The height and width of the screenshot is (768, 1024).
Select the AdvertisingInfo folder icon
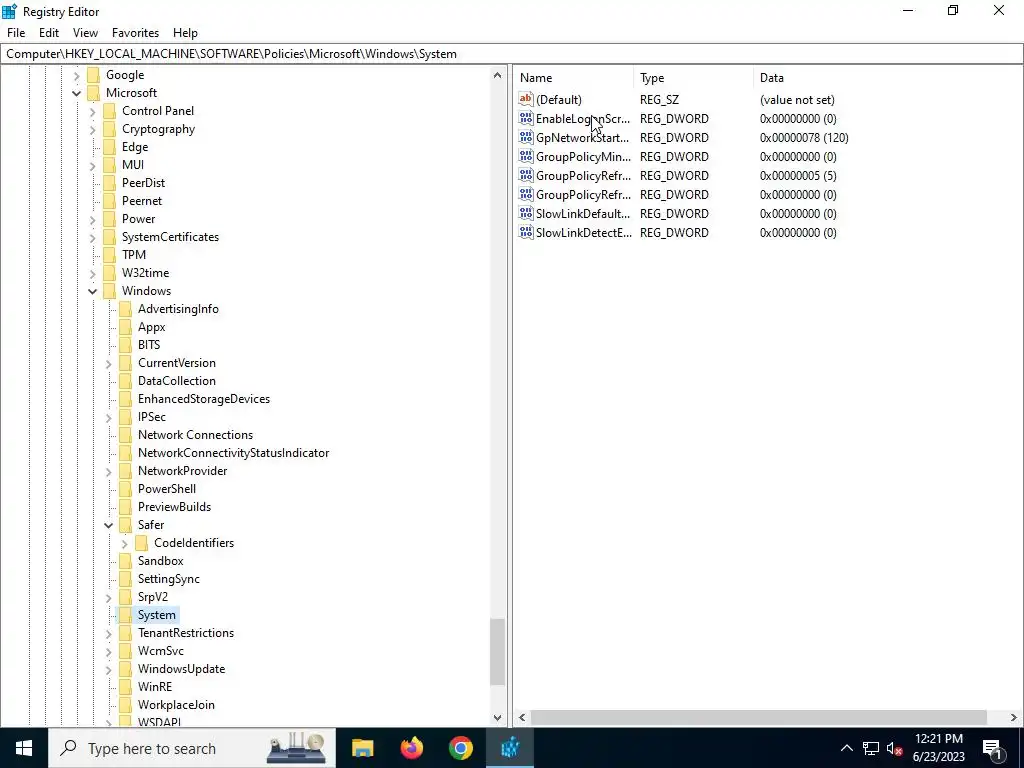pyautogui.click(x=125, y=309)
